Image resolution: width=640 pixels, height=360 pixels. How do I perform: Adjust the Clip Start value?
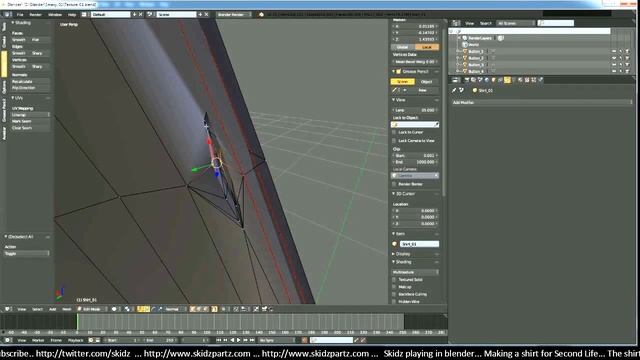tap(415, 156)
